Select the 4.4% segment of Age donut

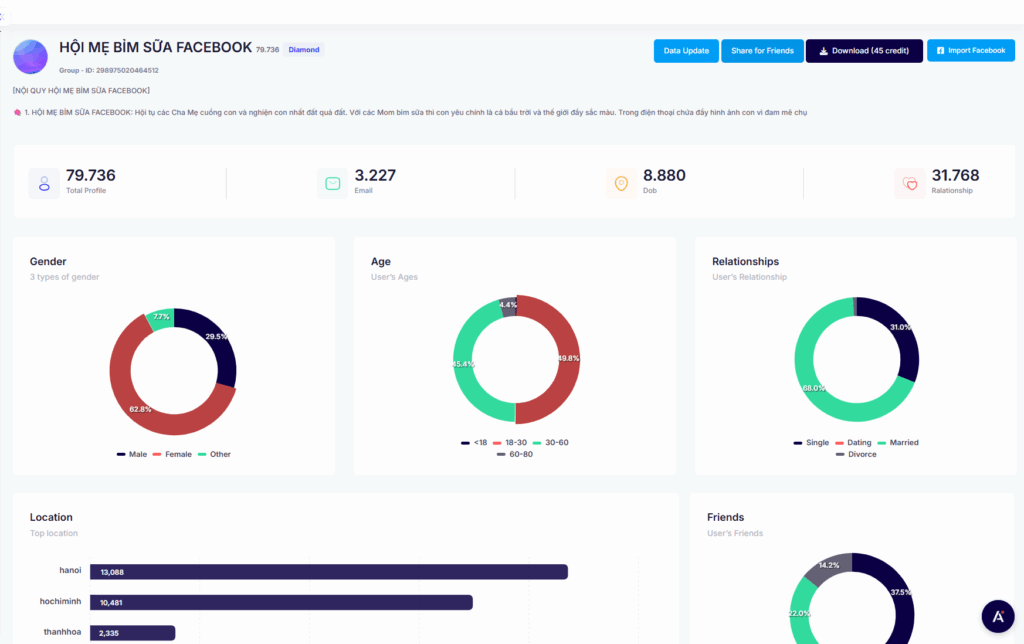point(508,306)
